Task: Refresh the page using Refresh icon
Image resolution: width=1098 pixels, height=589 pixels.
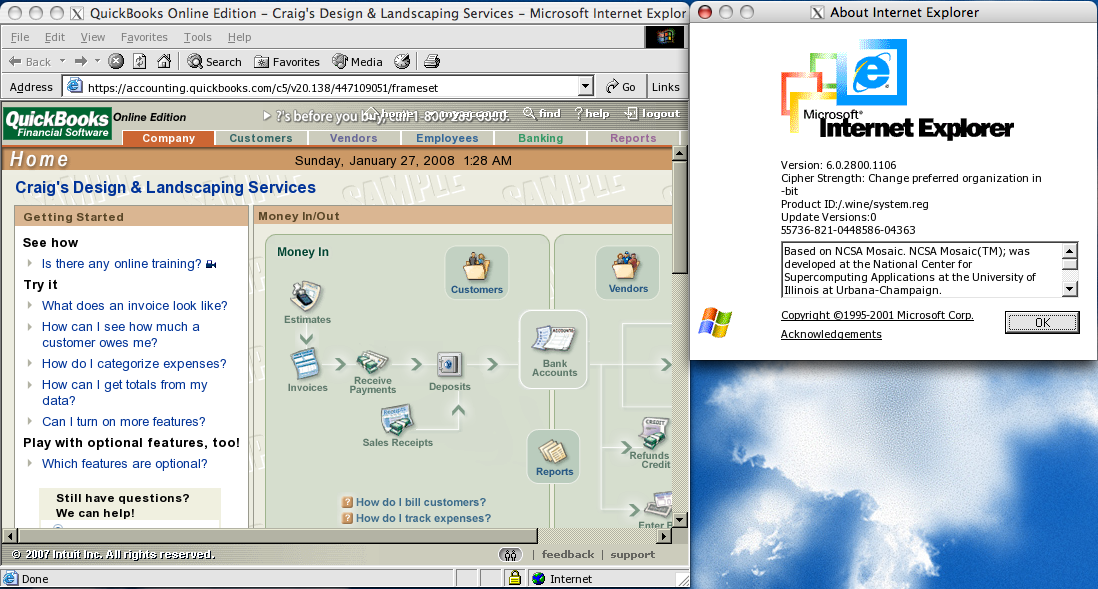Action: (x=140, y=62)
